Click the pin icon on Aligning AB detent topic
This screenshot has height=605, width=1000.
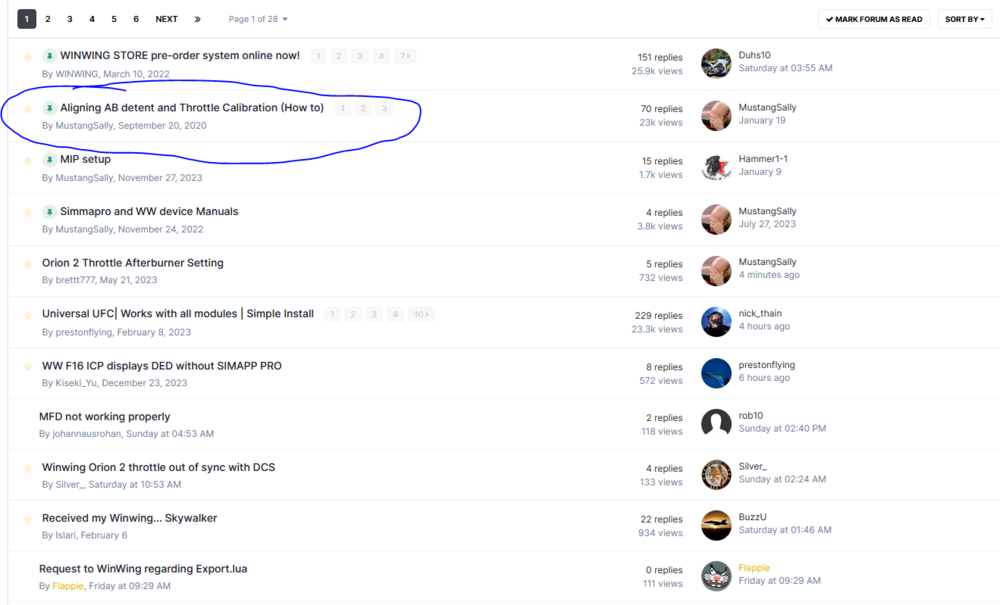click(x=49, y=108)
